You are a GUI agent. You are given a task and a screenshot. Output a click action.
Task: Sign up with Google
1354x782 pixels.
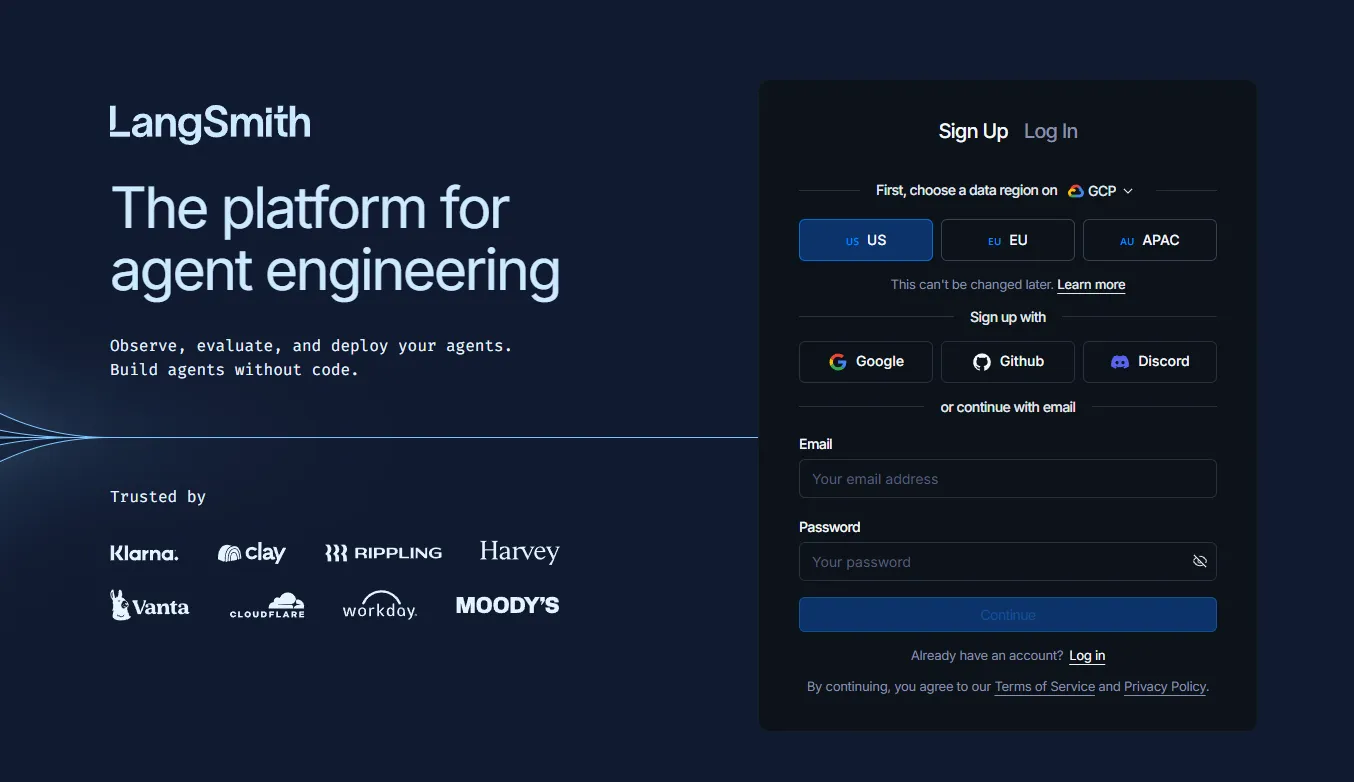(866, 362)
